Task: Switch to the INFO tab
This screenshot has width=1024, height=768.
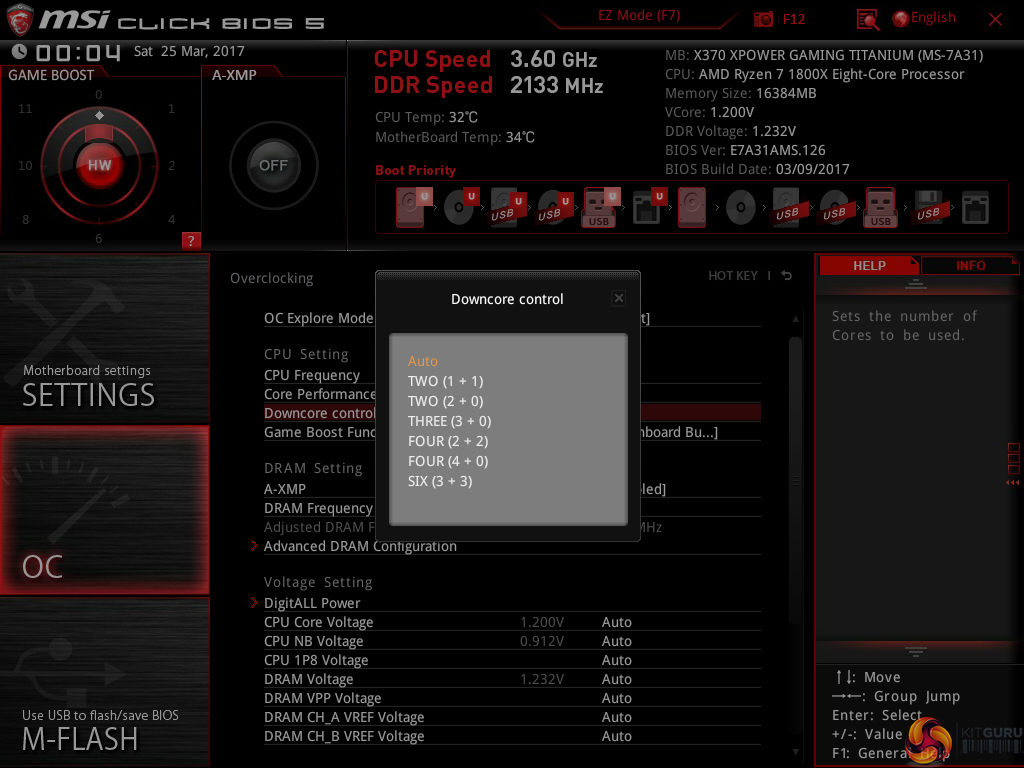Action: pos(970,265)
